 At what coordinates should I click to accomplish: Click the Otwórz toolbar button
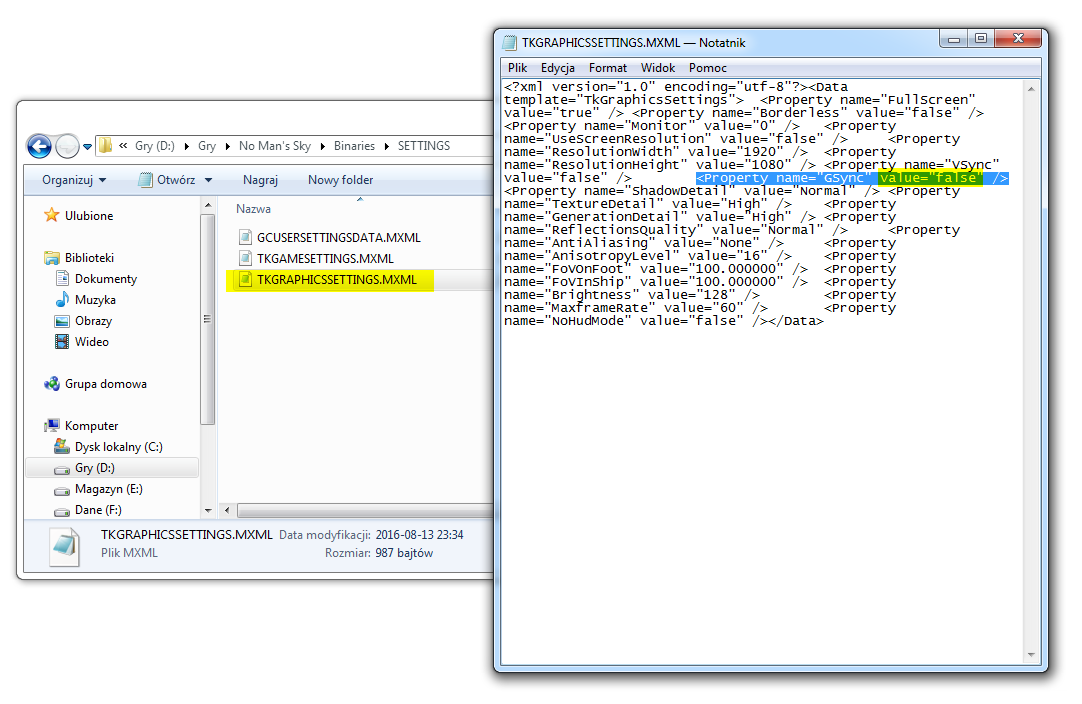(167, 180)
